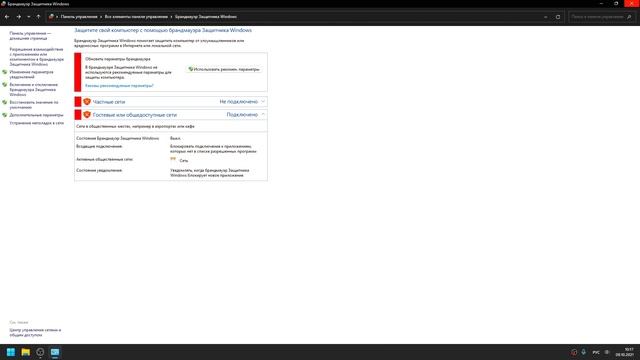Click the 'Не подключено' status text
Image resolution: width=640 pixels, height=360 pixels.
tap(239, 102)
